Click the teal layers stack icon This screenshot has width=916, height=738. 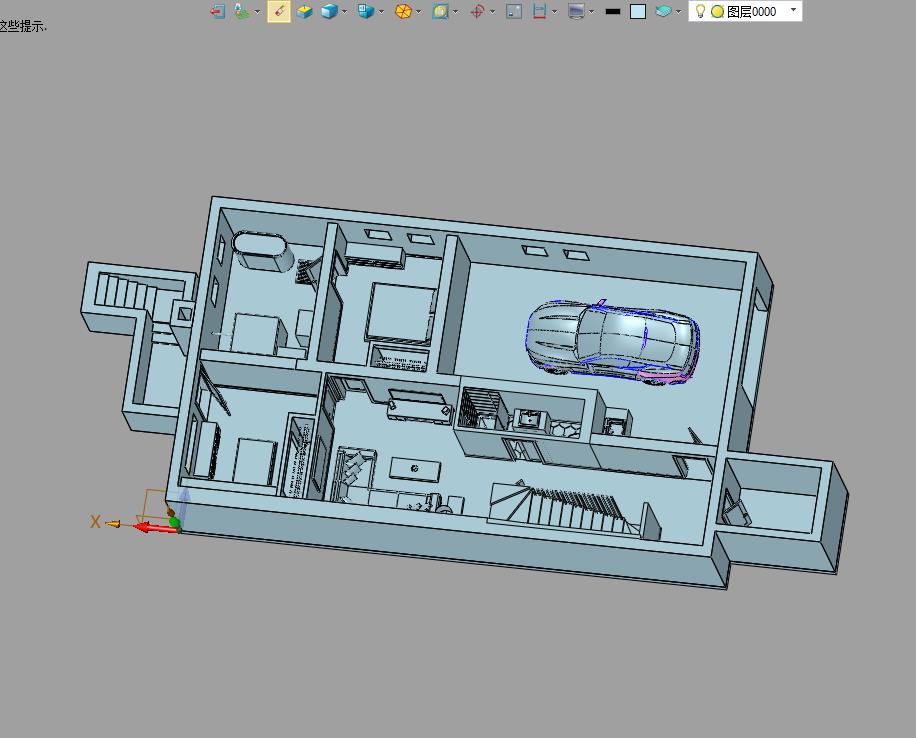click(x=663, y=11)
